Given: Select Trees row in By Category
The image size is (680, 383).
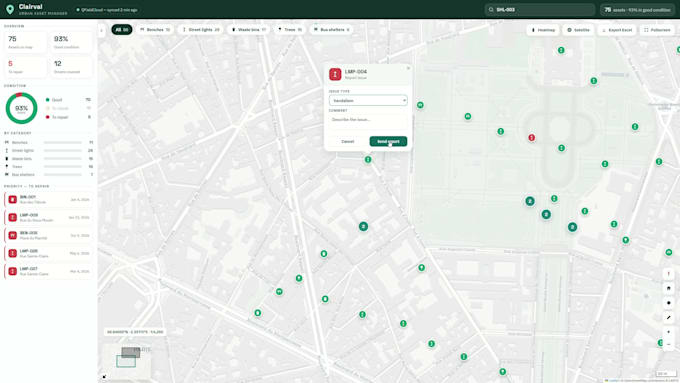Looking at the screenshot, I should pos(49,167).
